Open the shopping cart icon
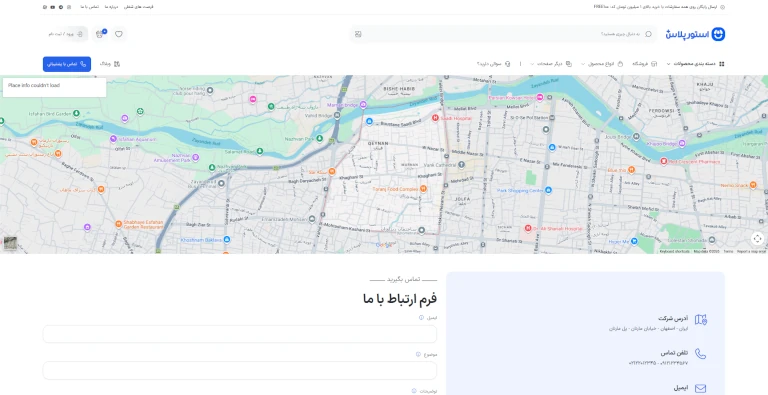 100,34
